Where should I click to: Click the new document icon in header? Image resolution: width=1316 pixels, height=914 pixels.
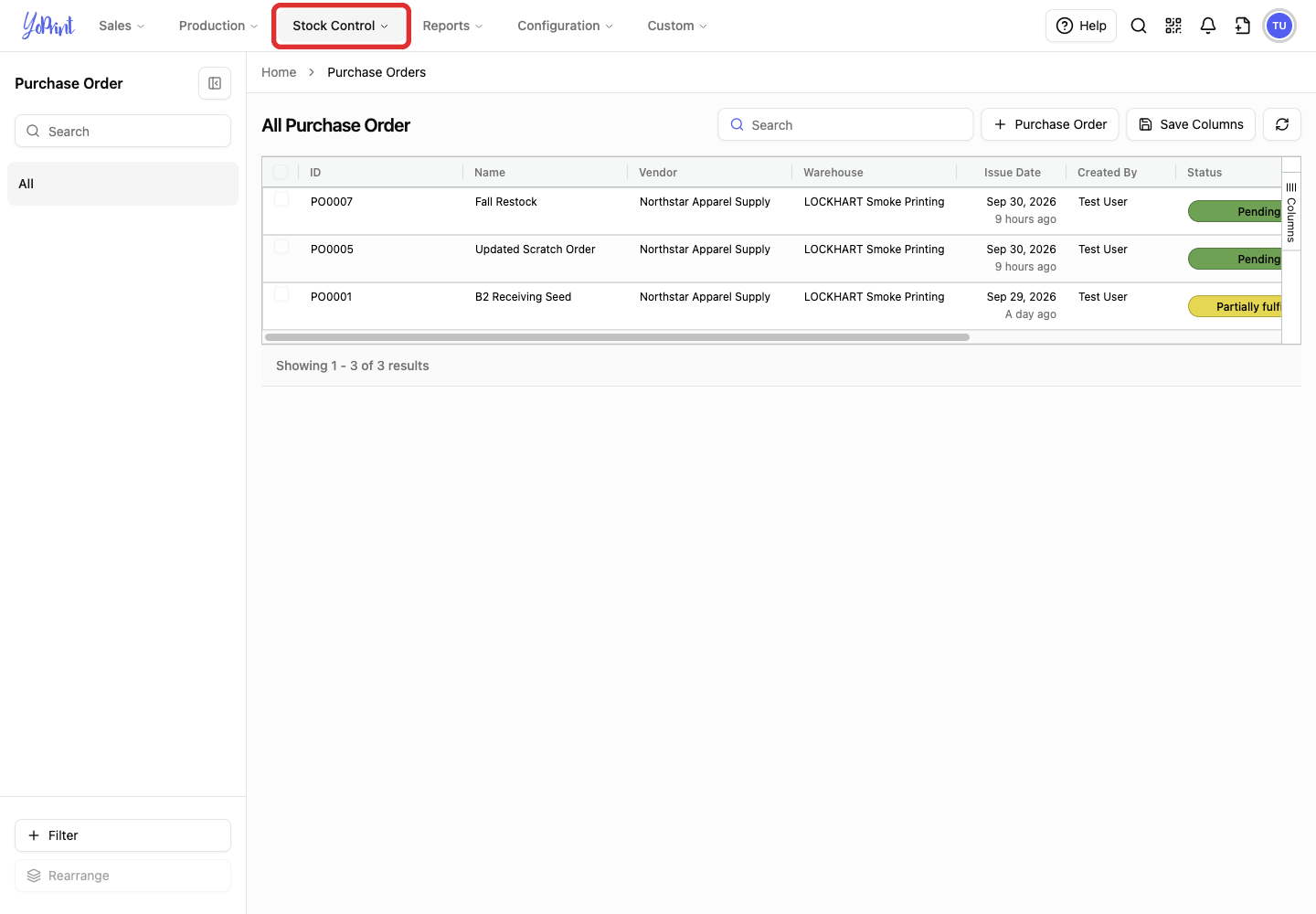1243,26
